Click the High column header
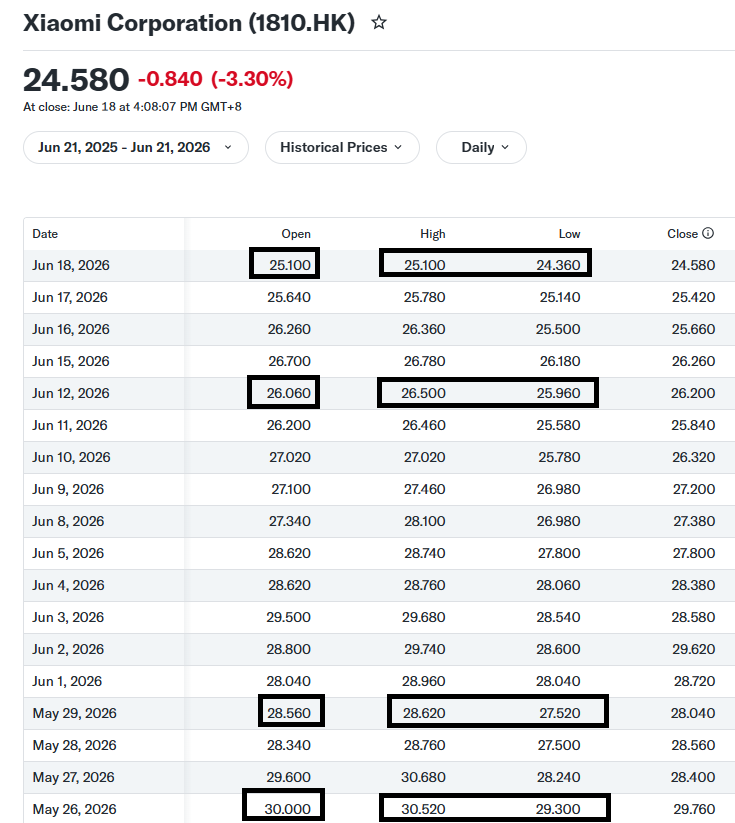Viewport: 735px width, 823px height. (x=433, y=234)
